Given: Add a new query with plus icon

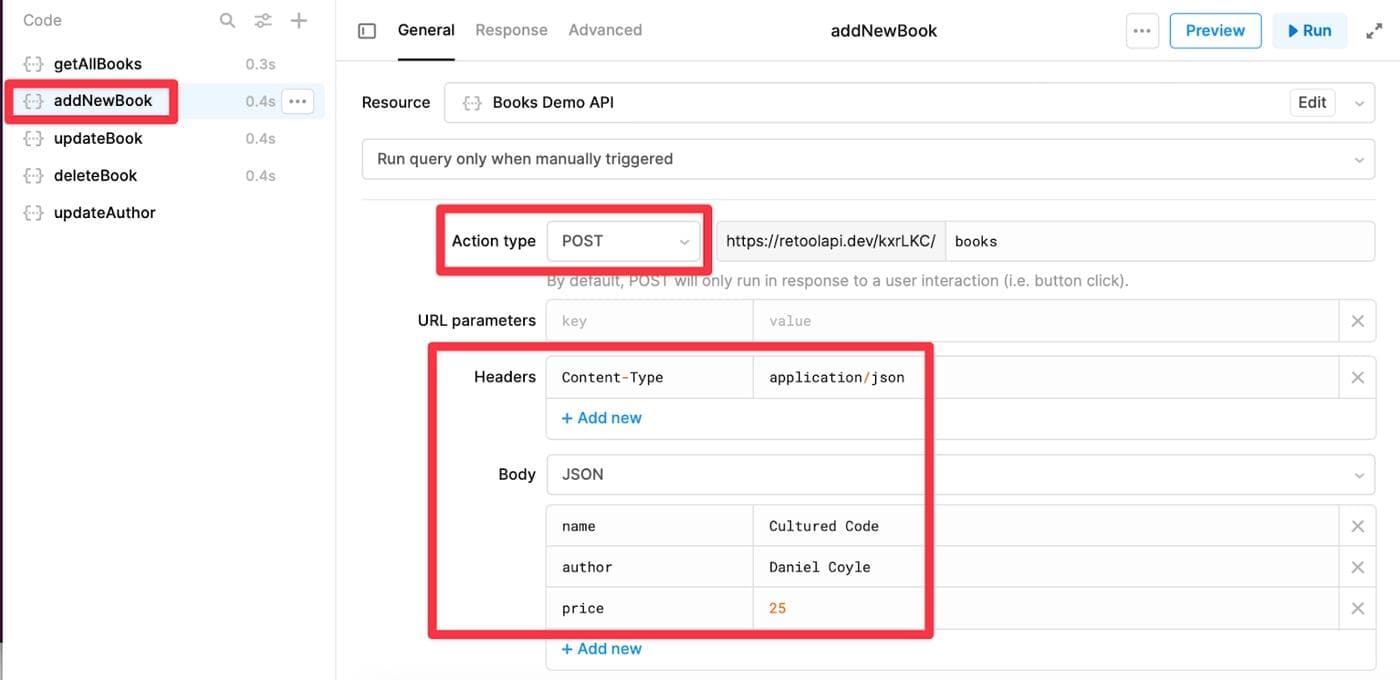Looking at the screenshot, I should pos(299,20).
